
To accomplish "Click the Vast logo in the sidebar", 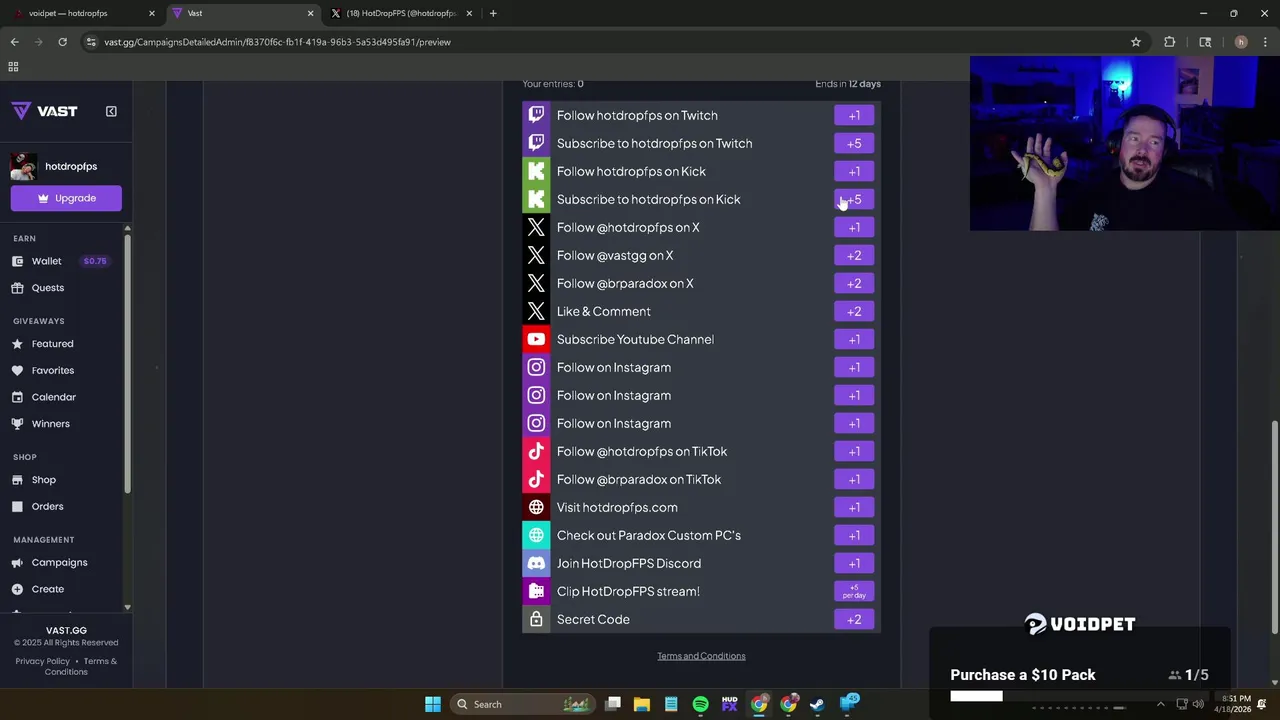I will pos(44,111).
